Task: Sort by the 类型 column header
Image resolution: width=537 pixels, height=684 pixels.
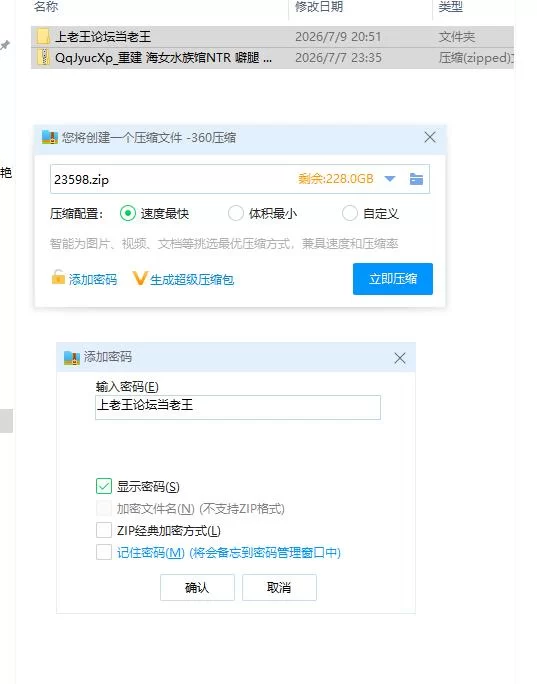Action: pyautogui.click(x=451, y=7)
